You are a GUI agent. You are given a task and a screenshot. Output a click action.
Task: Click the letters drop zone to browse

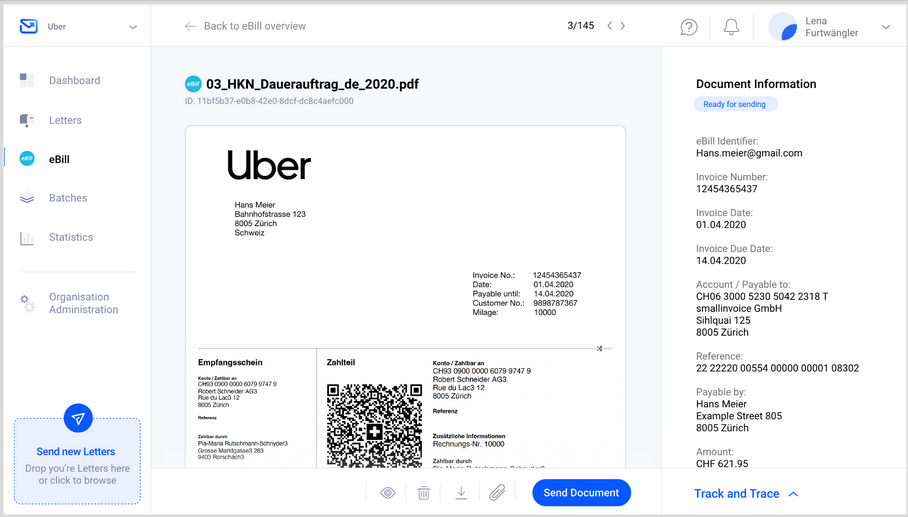click(78, 461)
